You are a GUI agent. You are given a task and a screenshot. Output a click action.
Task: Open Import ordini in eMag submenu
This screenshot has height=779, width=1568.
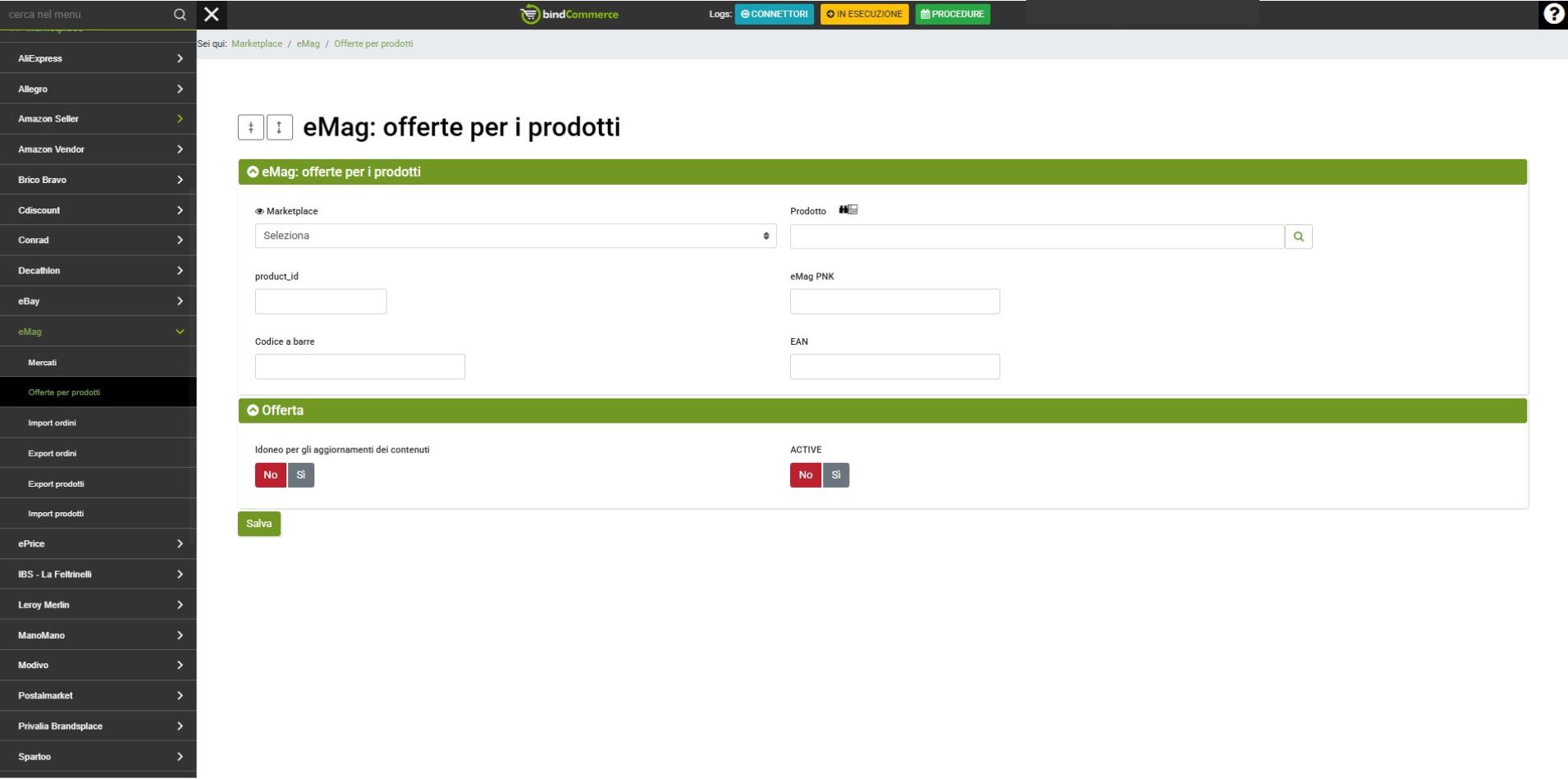coord(53,423)
